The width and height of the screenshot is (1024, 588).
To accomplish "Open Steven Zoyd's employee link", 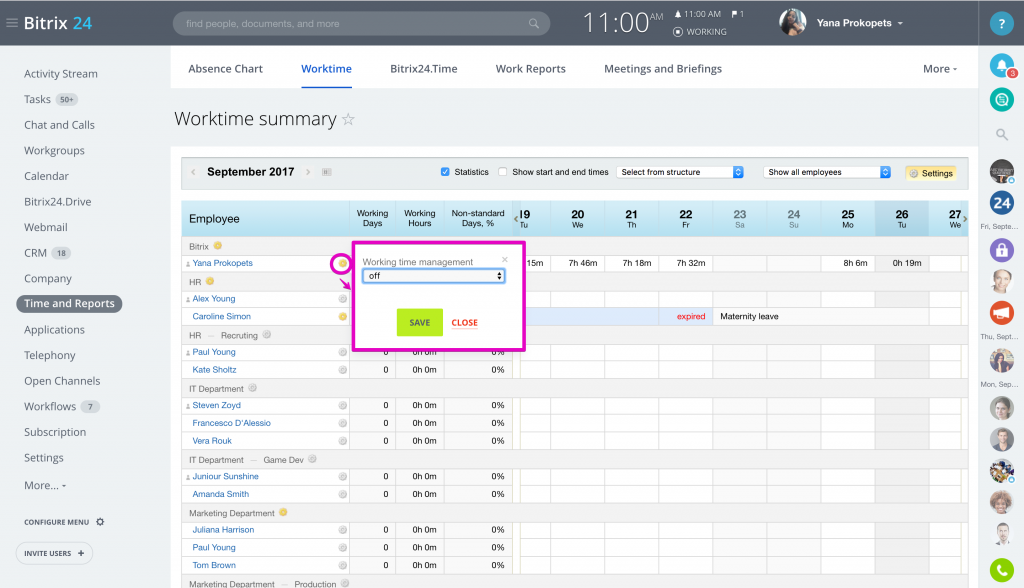I will coord(216,405).
